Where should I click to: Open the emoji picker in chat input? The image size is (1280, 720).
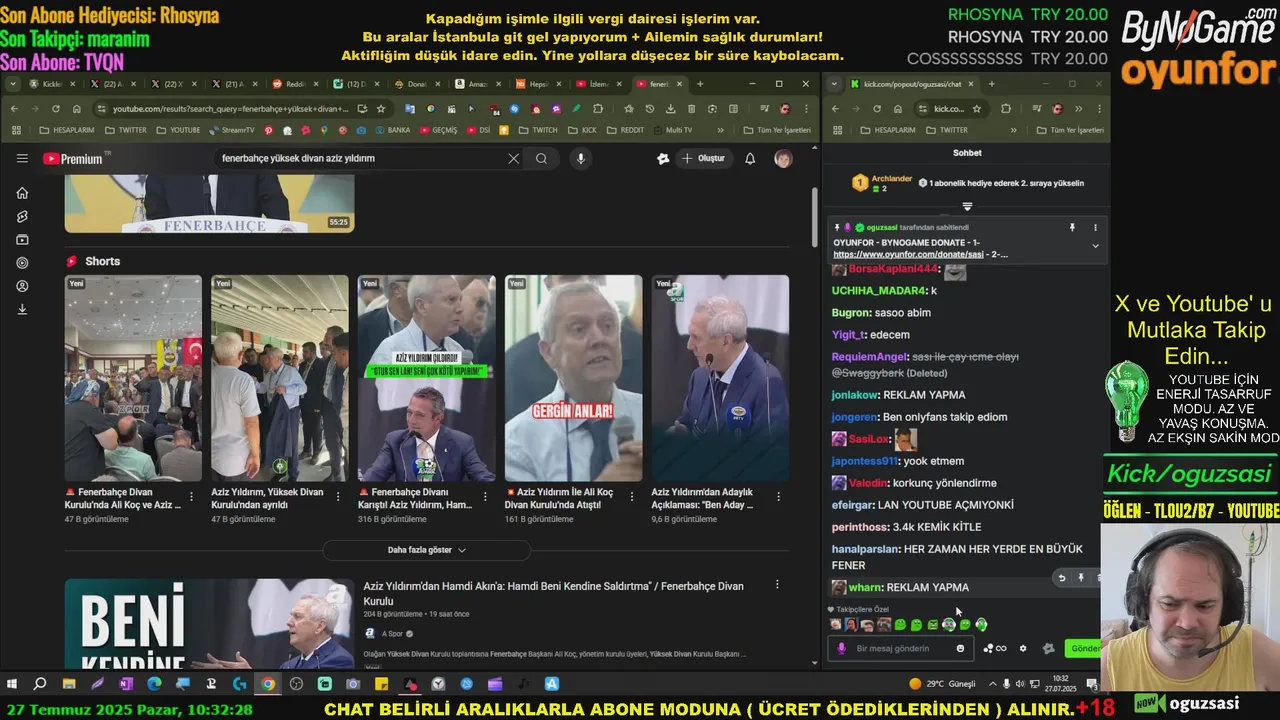pos(961,648)
